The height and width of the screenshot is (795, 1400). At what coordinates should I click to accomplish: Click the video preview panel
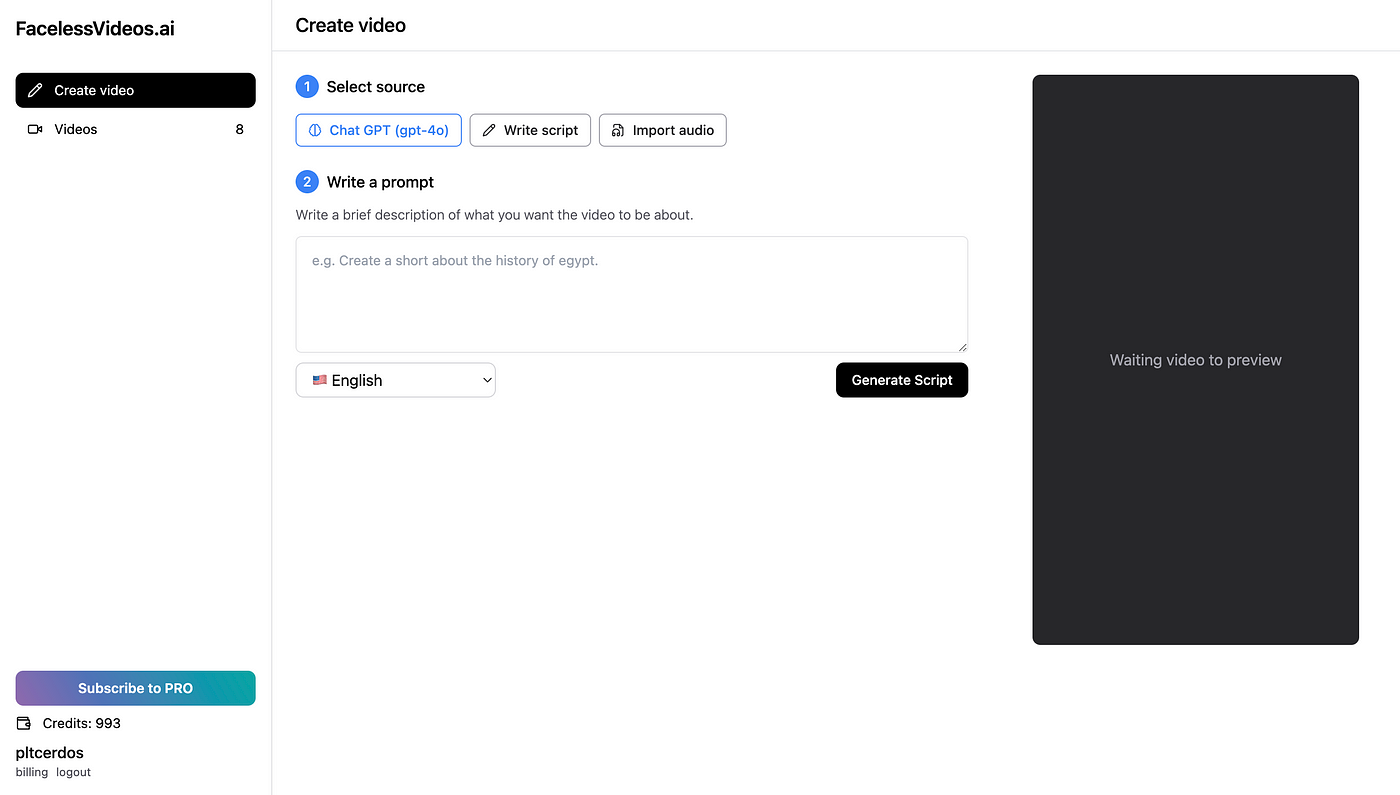[x=1195, y=360]
